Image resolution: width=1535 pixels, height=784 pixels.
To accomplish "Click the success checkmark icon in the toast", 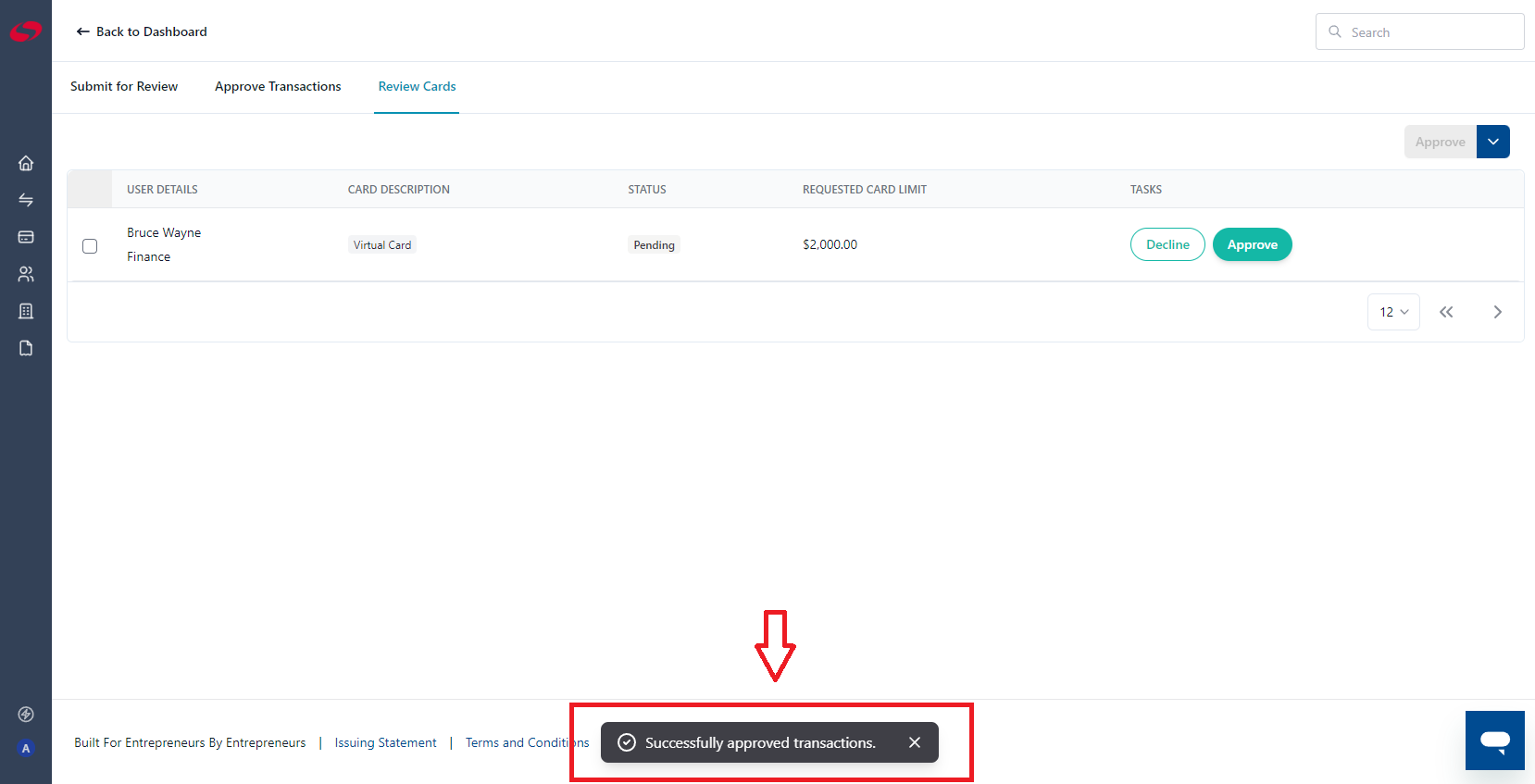I will pyautogui.click(x=627, y=742).
